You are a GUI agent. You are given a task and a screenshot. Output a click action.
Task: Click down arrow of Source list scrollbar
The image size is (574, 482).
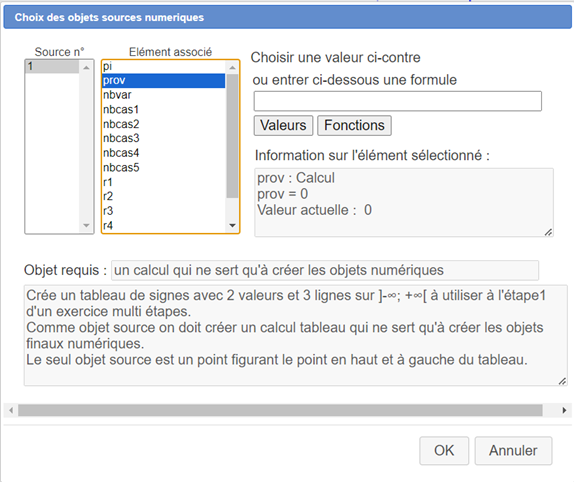click(86, 225)
